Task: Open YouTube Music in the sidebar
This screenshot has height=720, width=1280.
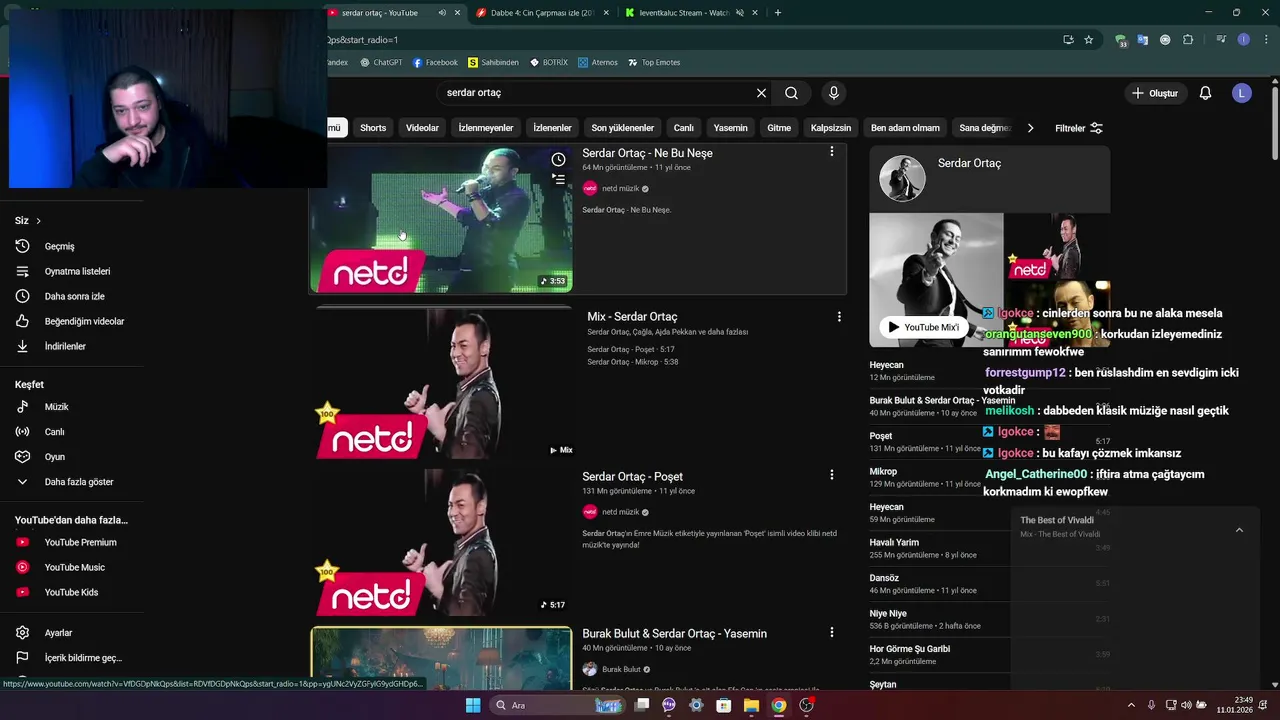Action: click(x=72, y=567)
